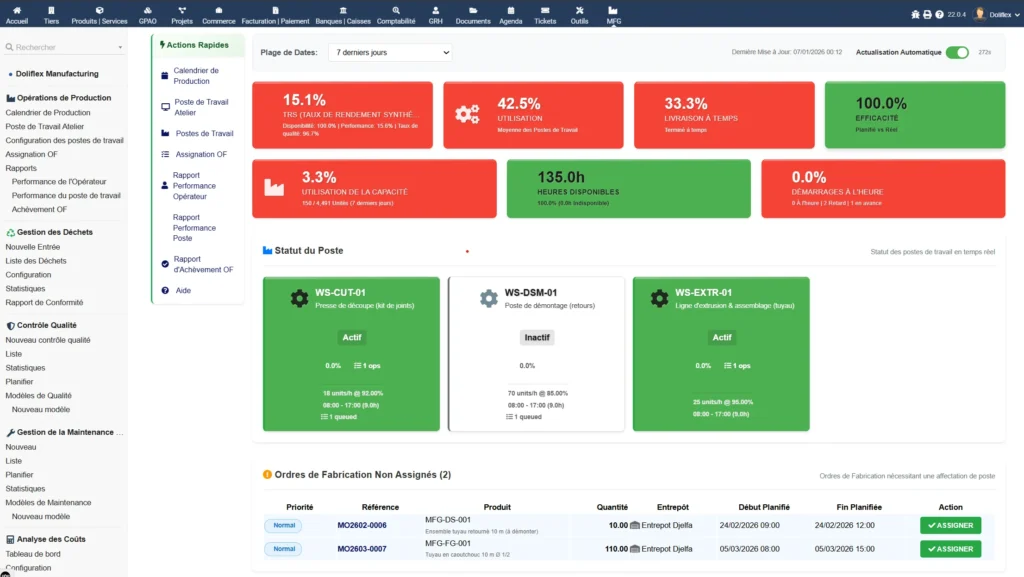This screenshot has width=1024, height=577.
Task: Click ASSIGNER button for MO2602-0006
Action: click(x=949, y=525)
